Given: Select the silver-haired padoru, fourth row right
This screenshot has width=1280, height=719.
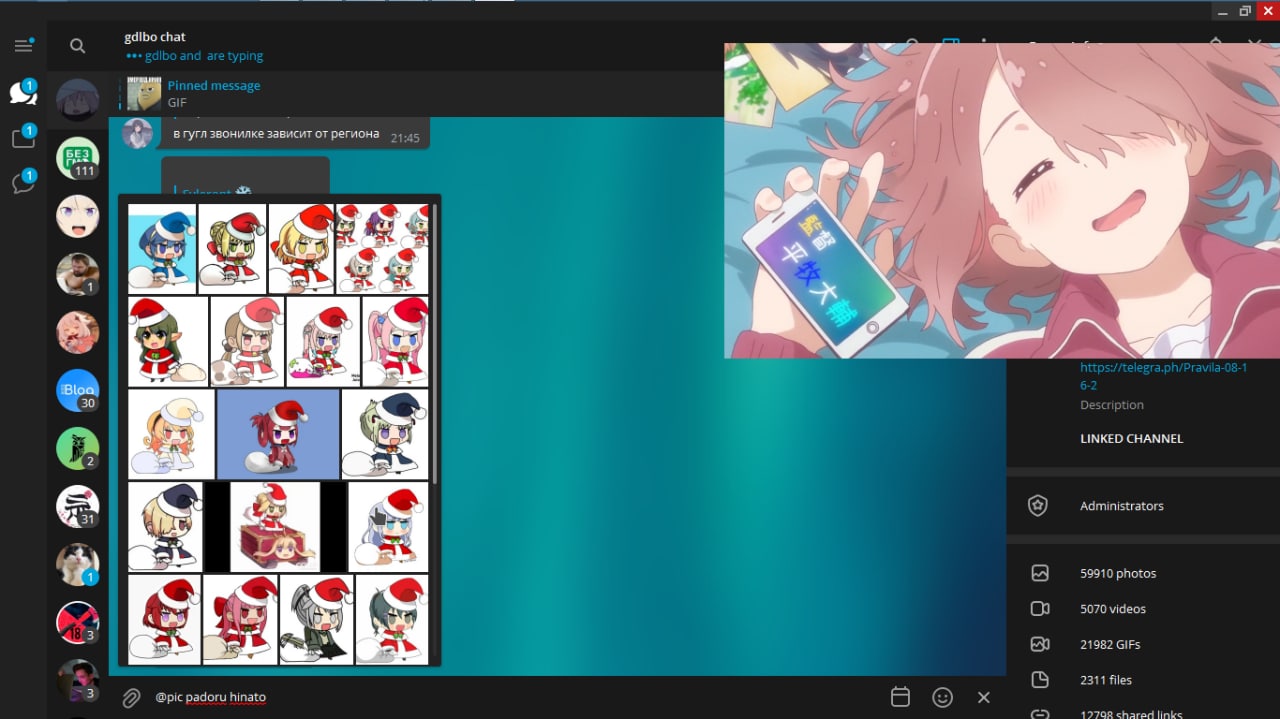Looking at the screenshot, I should 388,527.
